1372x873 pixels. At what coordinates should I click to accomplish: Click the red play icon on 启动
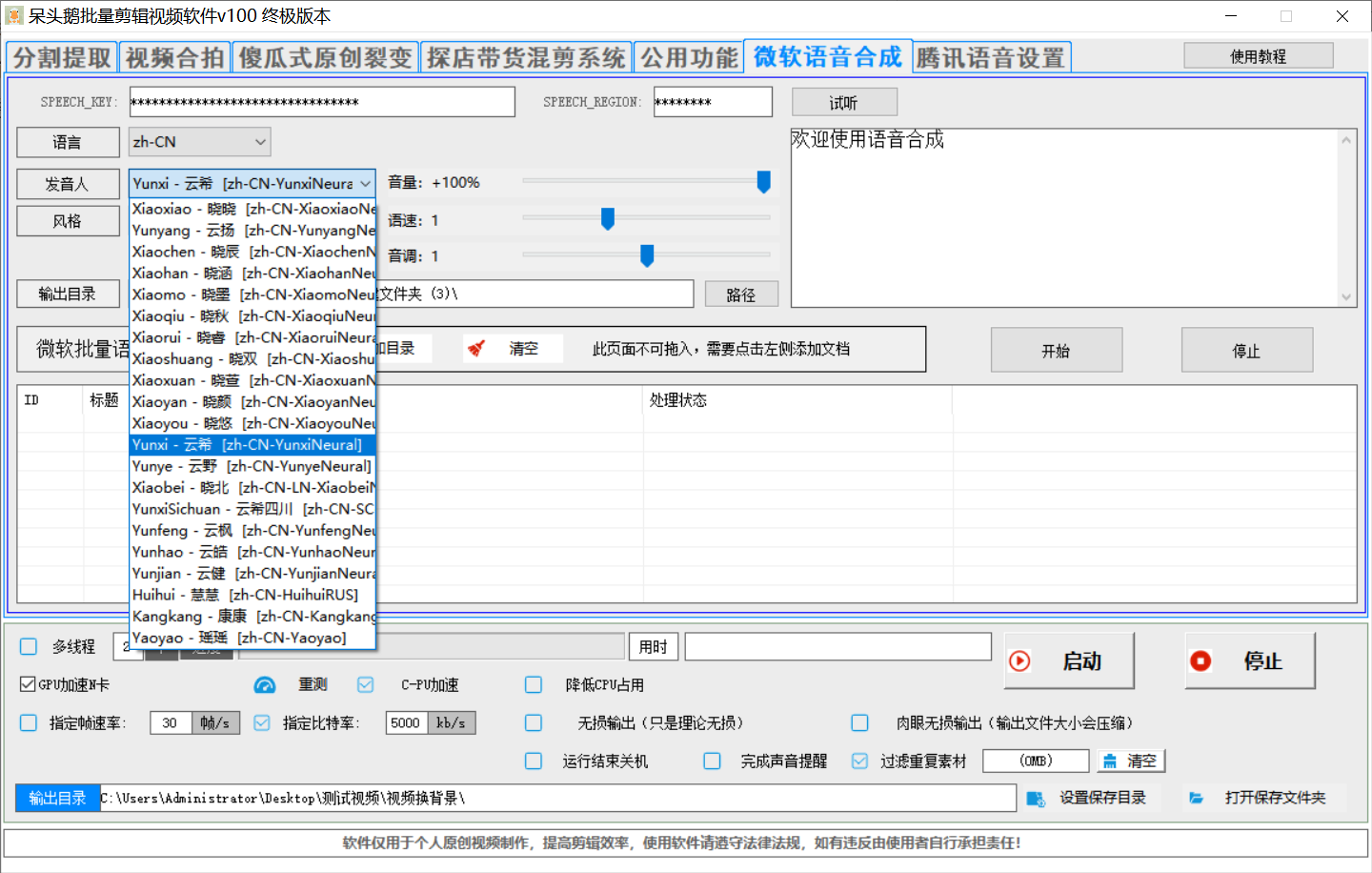tap(1019, 661)
